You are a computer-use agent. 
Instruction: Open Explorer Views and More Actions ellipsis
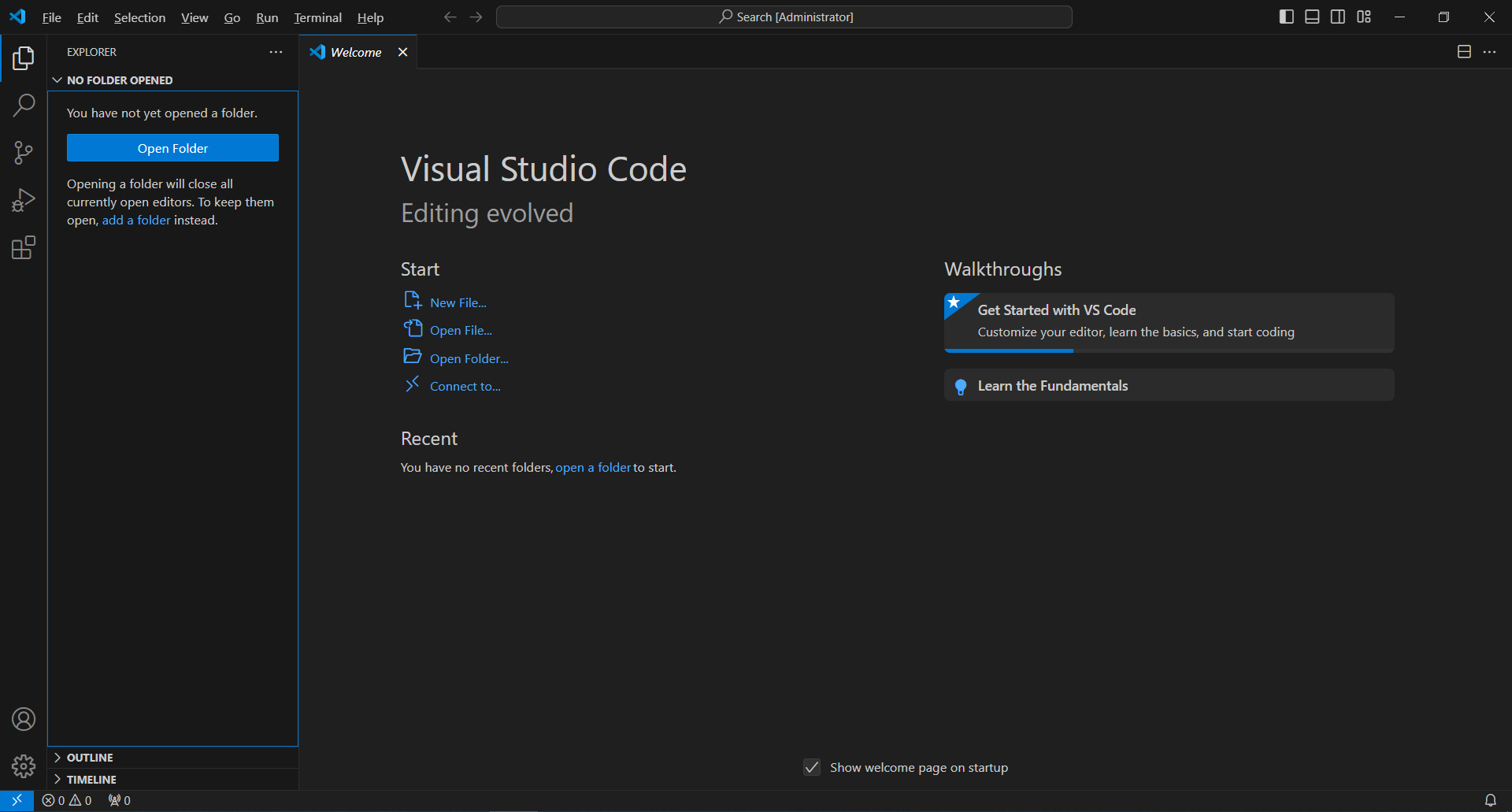click(x=276, y=52)
